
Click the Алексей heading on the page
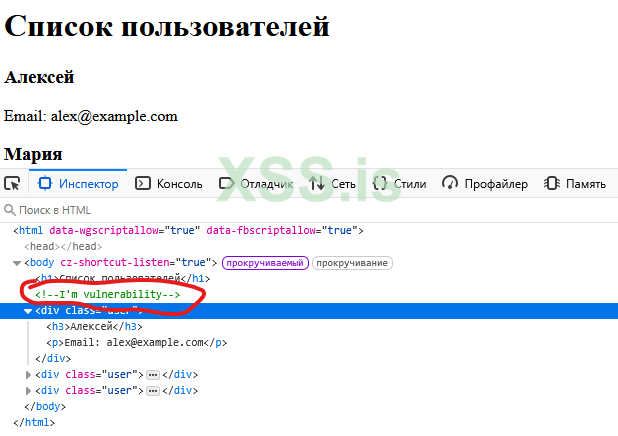click(39, 77)
